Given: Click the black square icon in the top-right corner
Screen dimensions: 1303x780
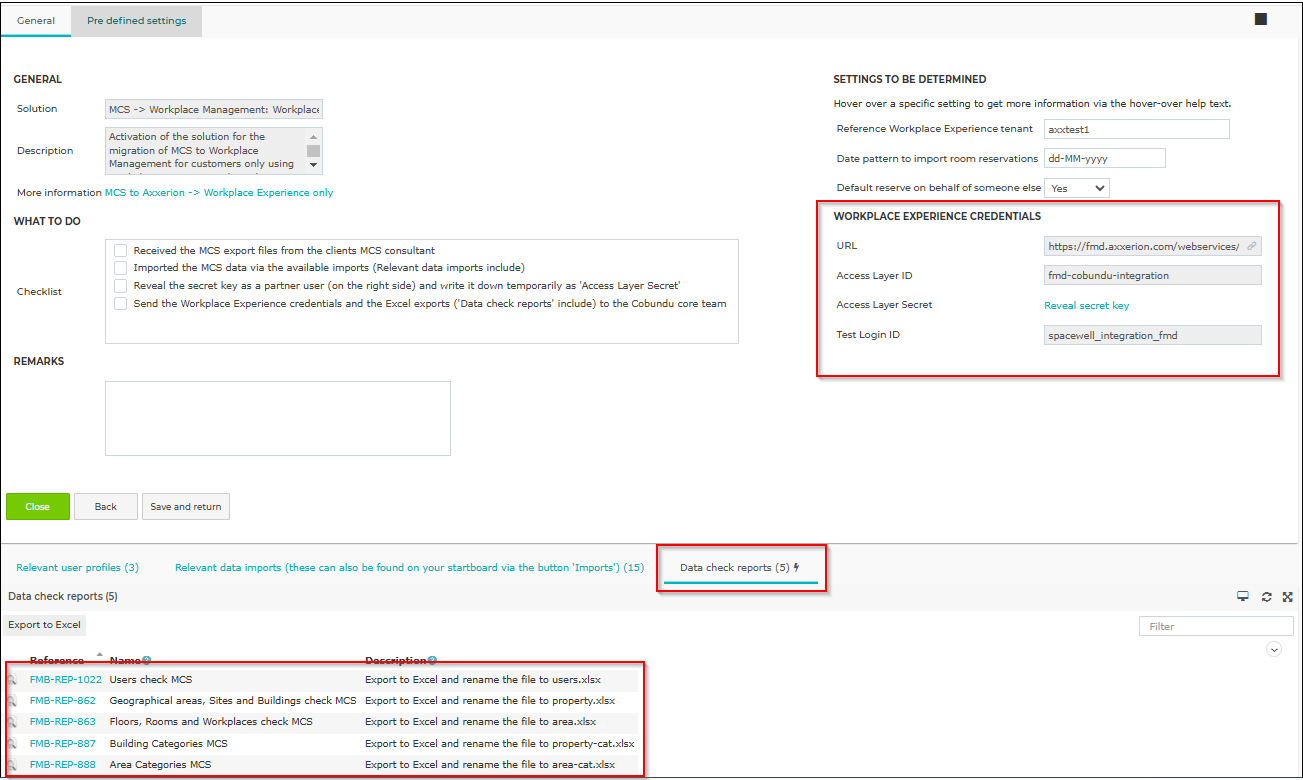Looking at the screenshot, I should pyautogui.click(x=1261, y=19).
